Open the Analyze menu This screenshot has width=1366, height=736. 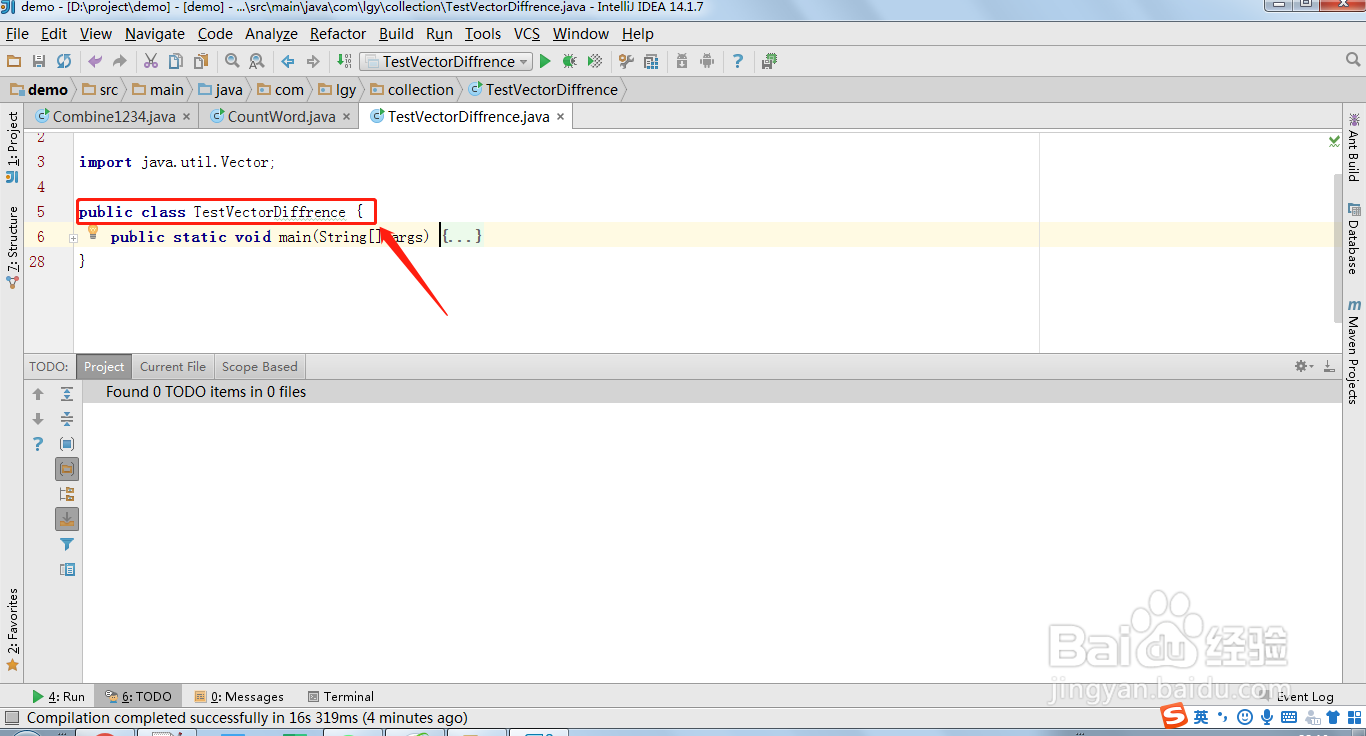click(x=271, y=33)
